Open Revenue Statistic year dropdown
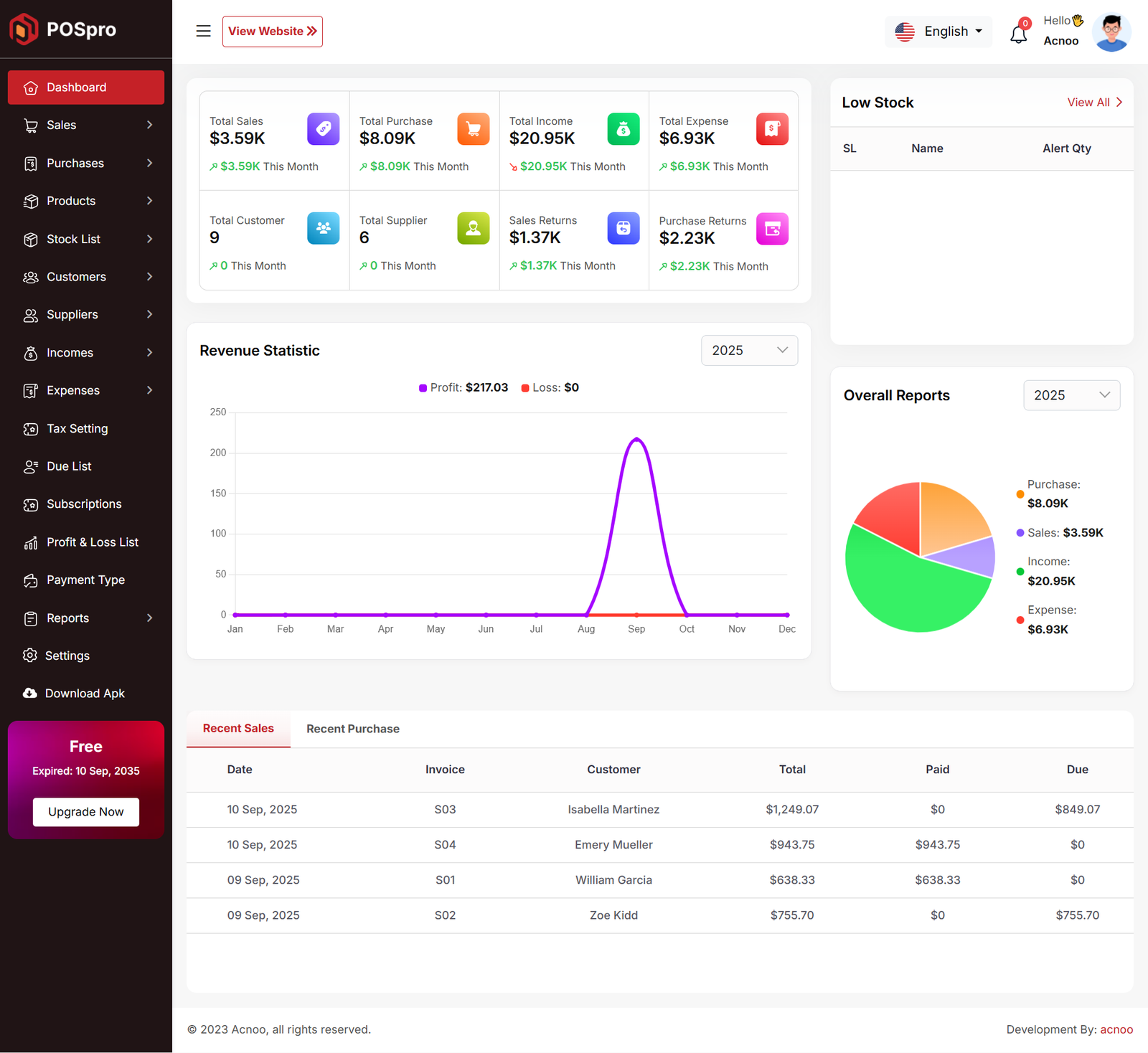The image size is (1148, 1053). [x=749, y=350]
